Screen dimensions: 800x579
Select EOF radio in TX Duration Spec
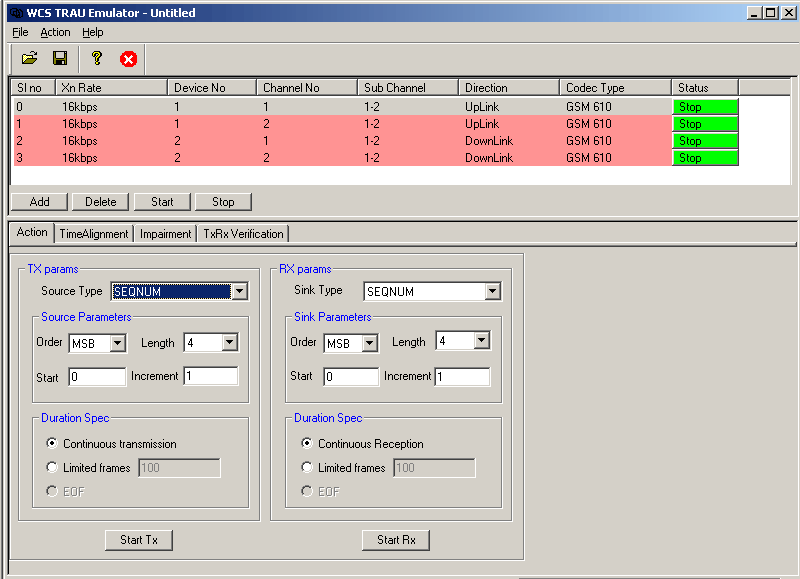52,491
